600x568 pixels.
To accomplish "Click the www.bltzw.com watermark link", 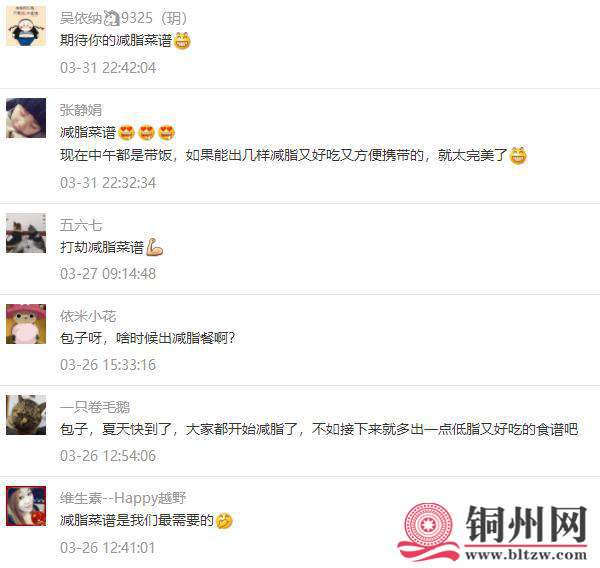I will click(x=526, y=554).
